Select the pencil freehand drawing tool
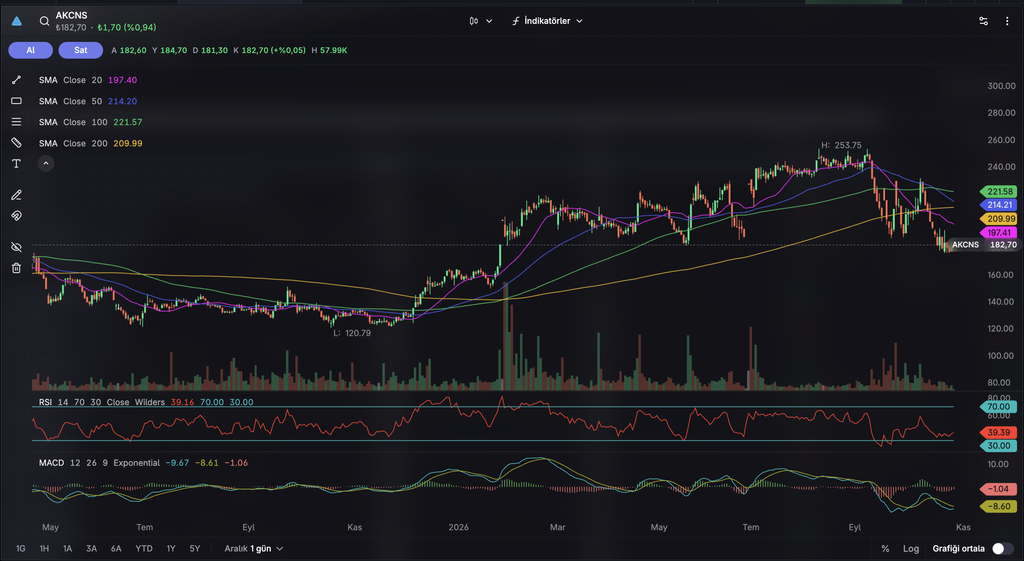The image size is (1024, 561). [16, 195]
